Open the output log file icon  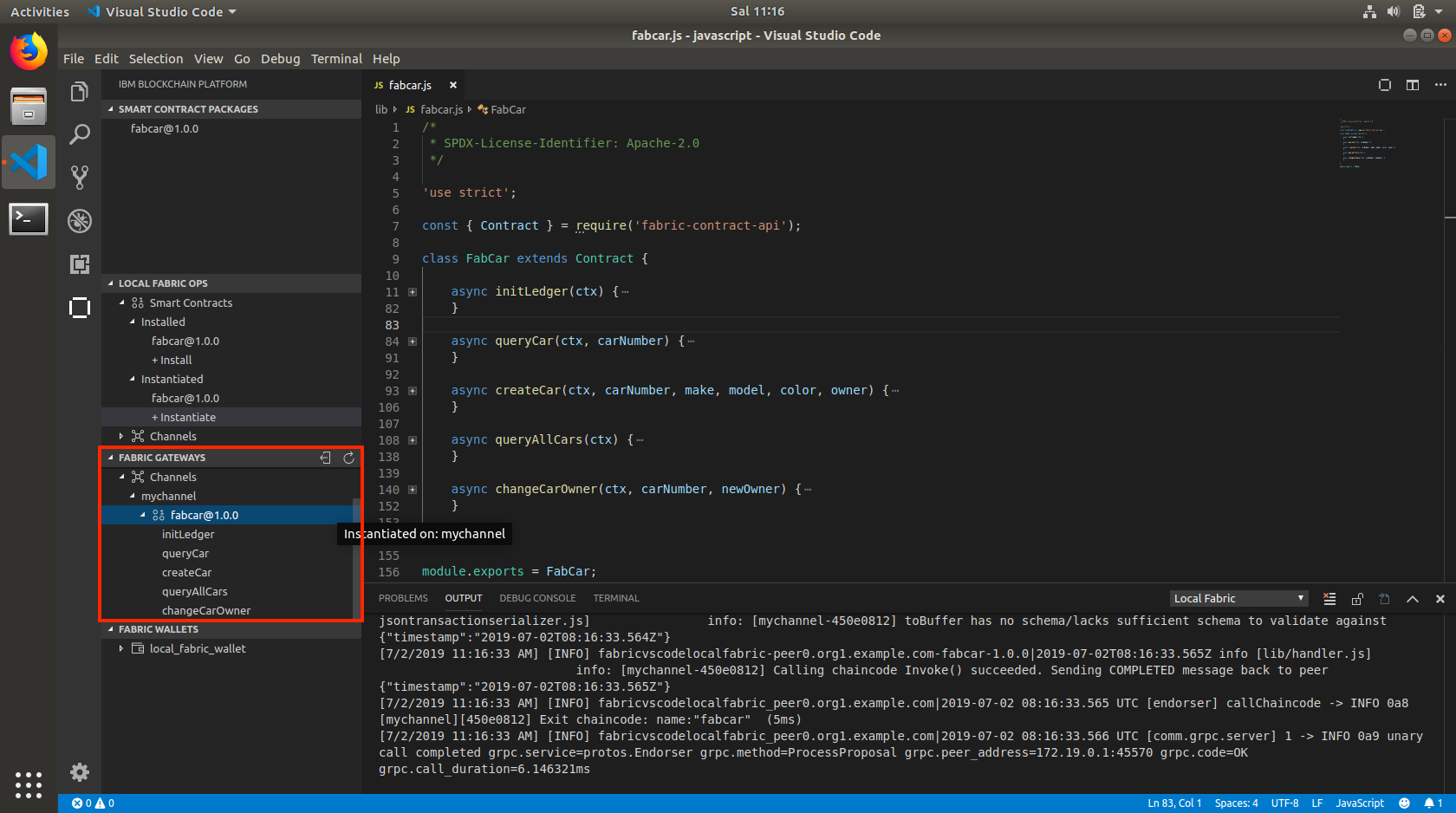(x=1385, y=599)
